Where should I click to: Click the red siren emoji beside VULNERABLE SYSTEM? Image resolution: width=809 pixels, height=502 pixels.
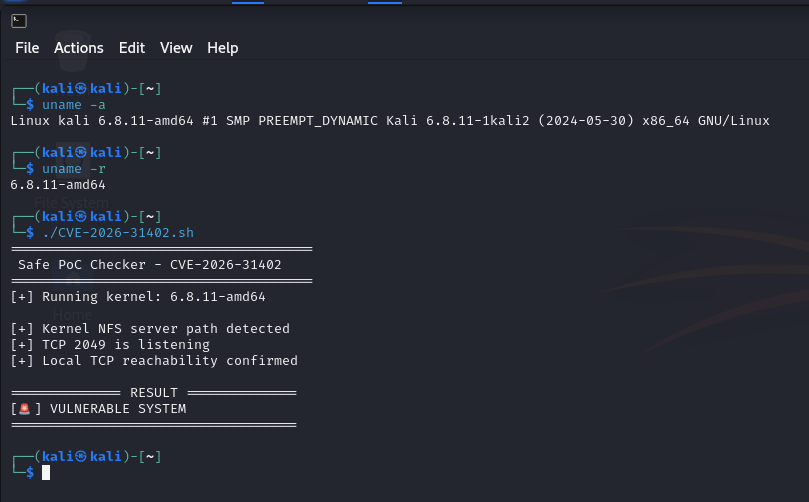[24, 409]
